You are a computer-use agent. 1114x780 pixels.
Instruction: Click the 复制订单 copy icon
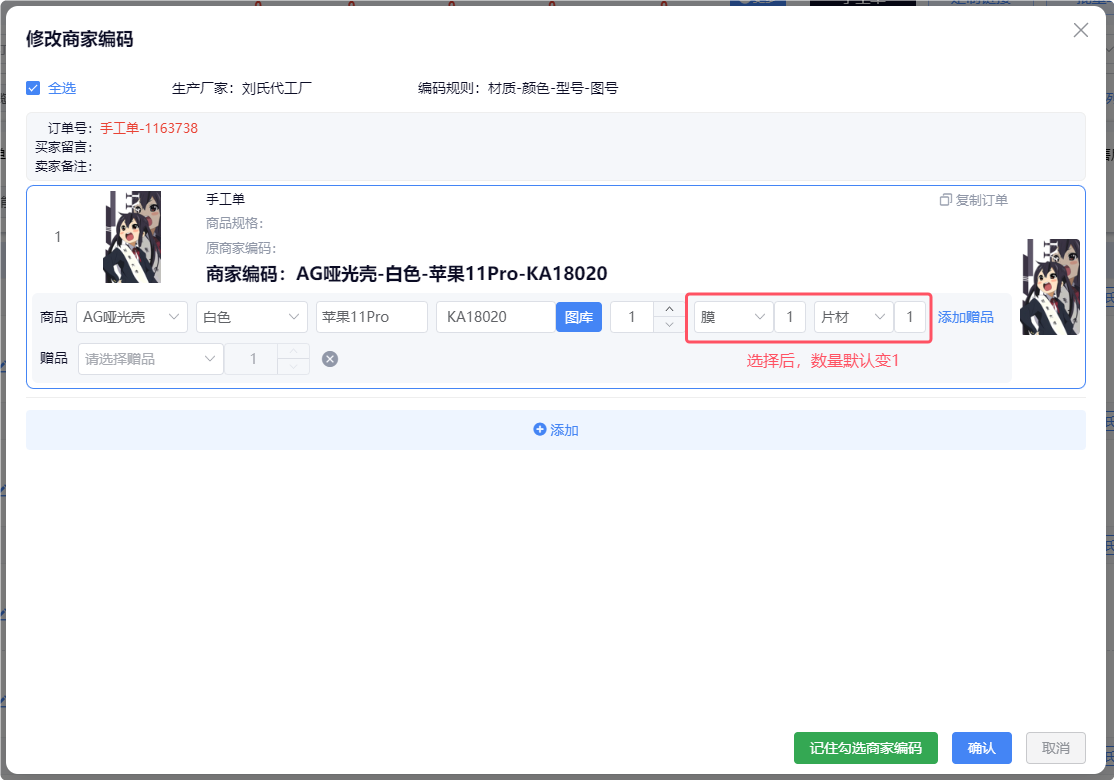tap(946, 200)
